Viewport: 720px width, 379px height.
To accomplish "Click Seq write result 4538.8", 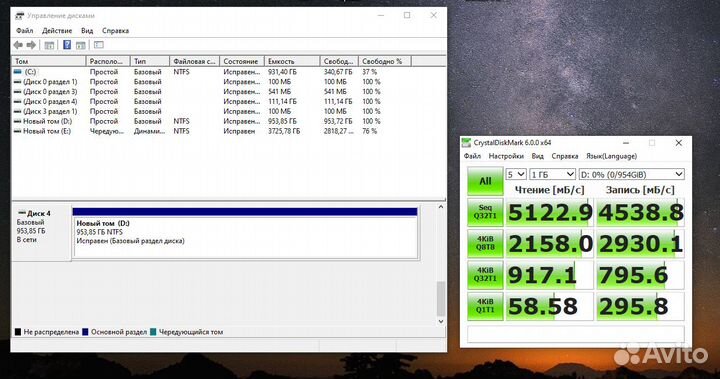I will (x=641, y=212).
